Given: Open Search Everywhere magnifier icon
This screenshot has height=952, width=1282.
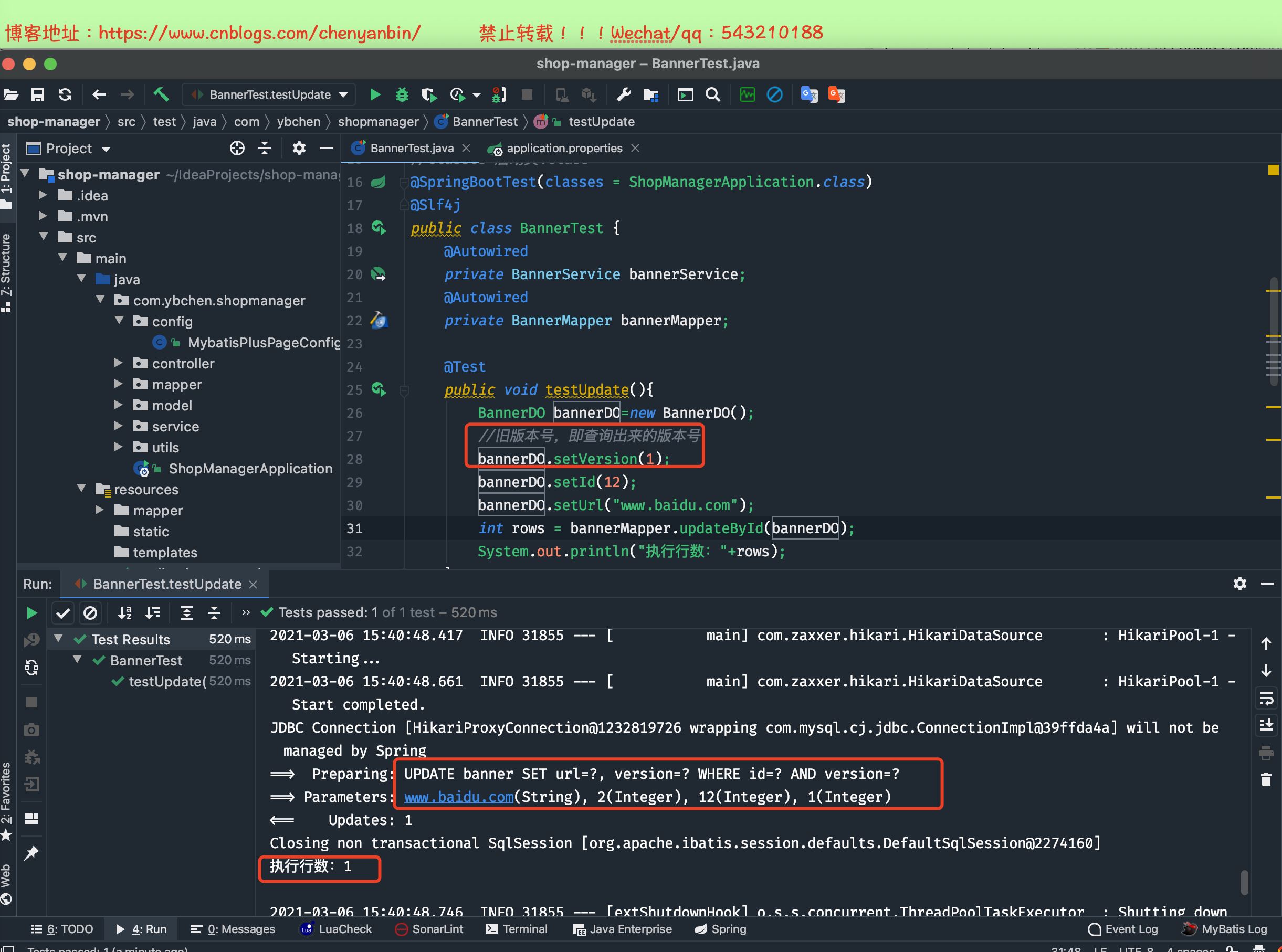Looking at the screenshot, I should (713, 94).
